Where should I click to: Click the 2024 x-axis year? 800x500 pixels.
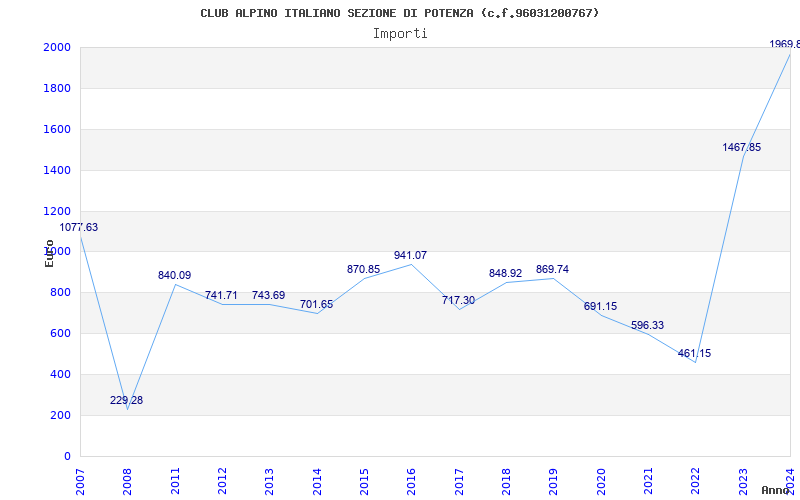(790, 482)
